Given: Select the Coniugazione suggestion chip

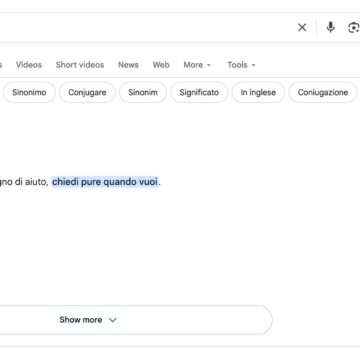Looking at the screenshot, I should (323, 92).
